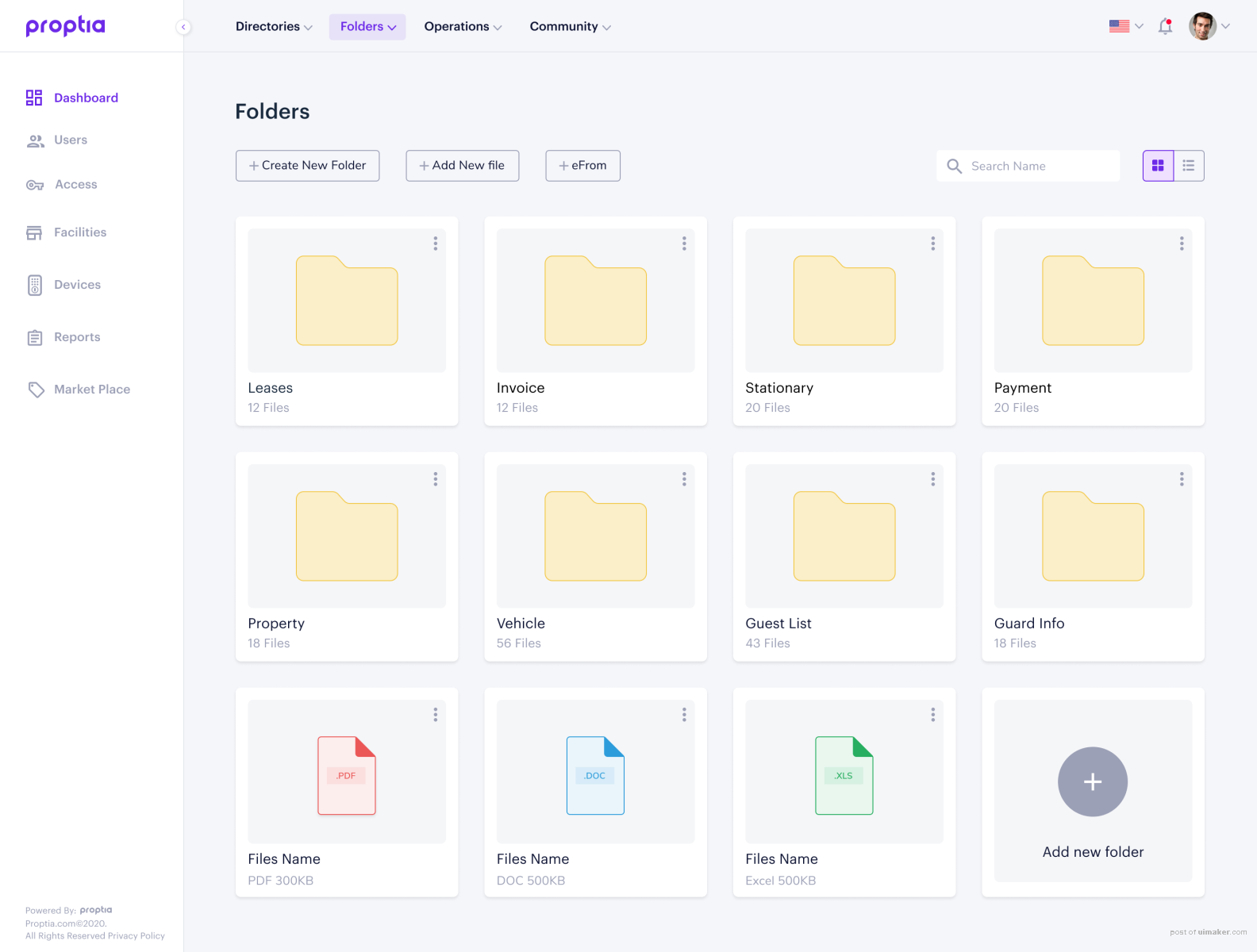Viewport: 1257px width, 952px height.
Task: Click the plus circle to add folder
Action: click(1093, 781)
